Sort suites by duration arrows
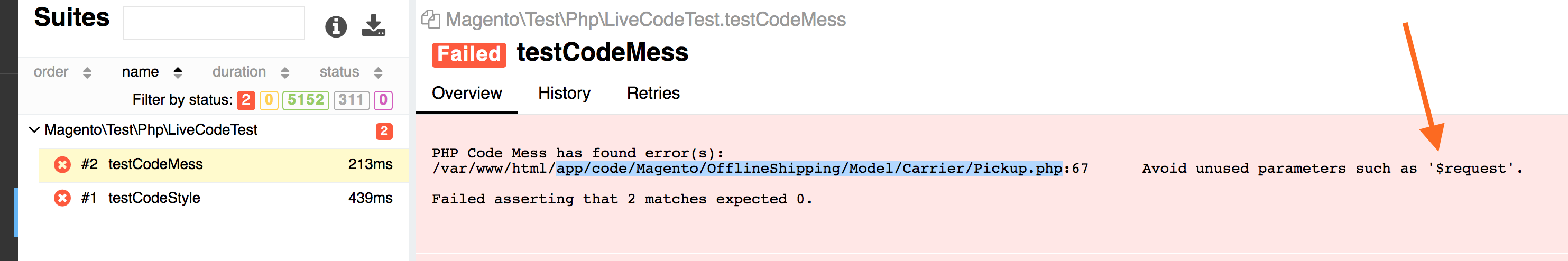The image size is (1568, 261). pos(285,73)
